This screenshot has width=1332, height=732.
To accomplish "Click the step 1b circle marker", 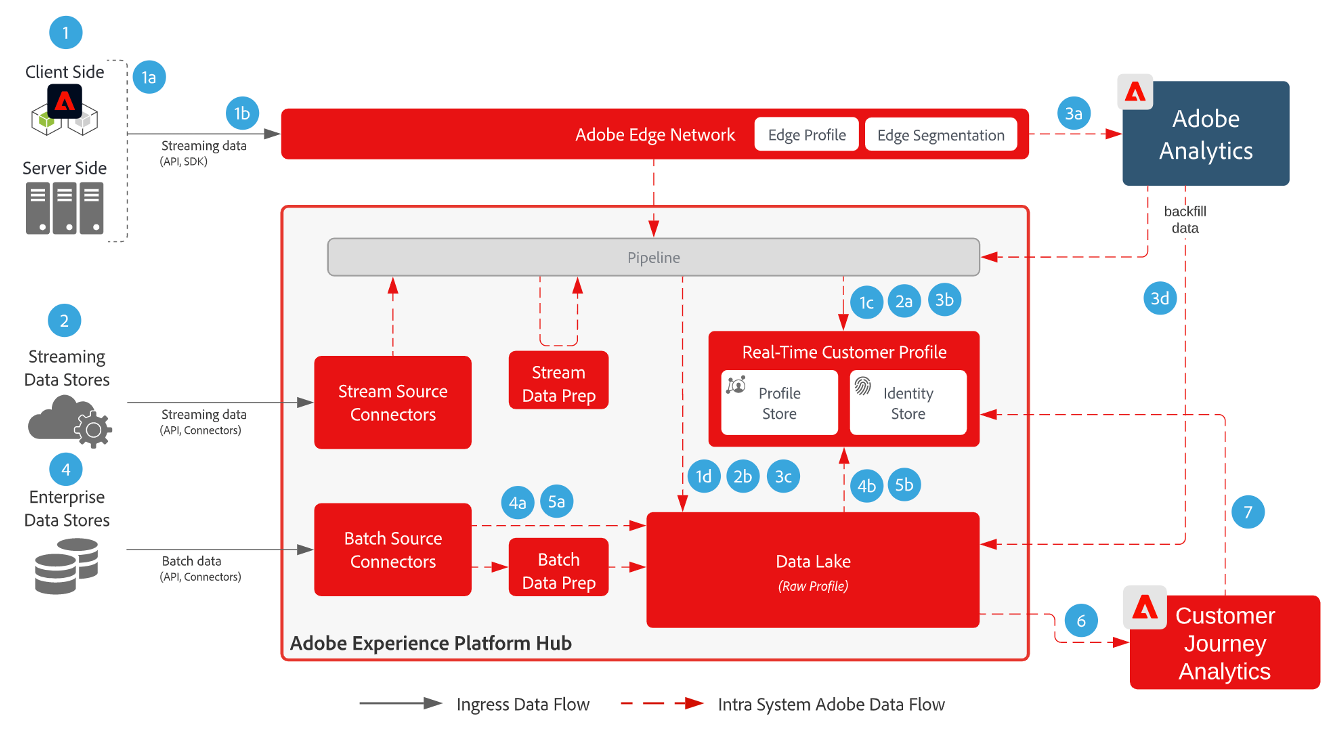I will 242,114.
